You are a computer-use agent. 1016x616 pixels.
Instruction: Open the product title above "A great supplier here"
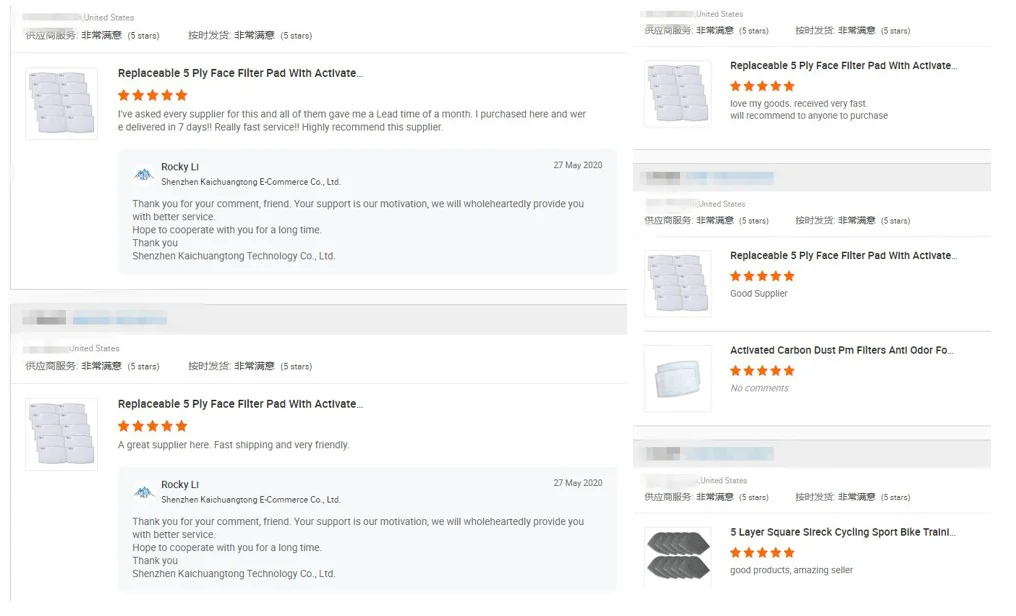(x=240, y=404)
